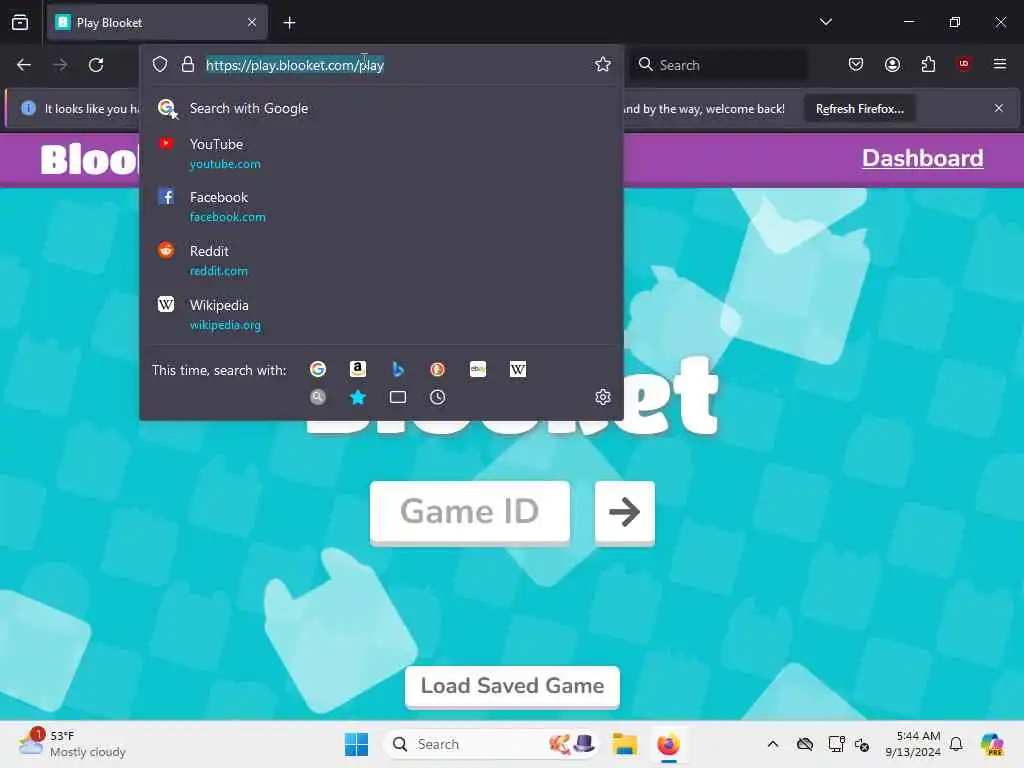The width and height of the screenshot is (1024, 768).
Task: Open the Firefox account icon
Action: [x=892, y=64]
